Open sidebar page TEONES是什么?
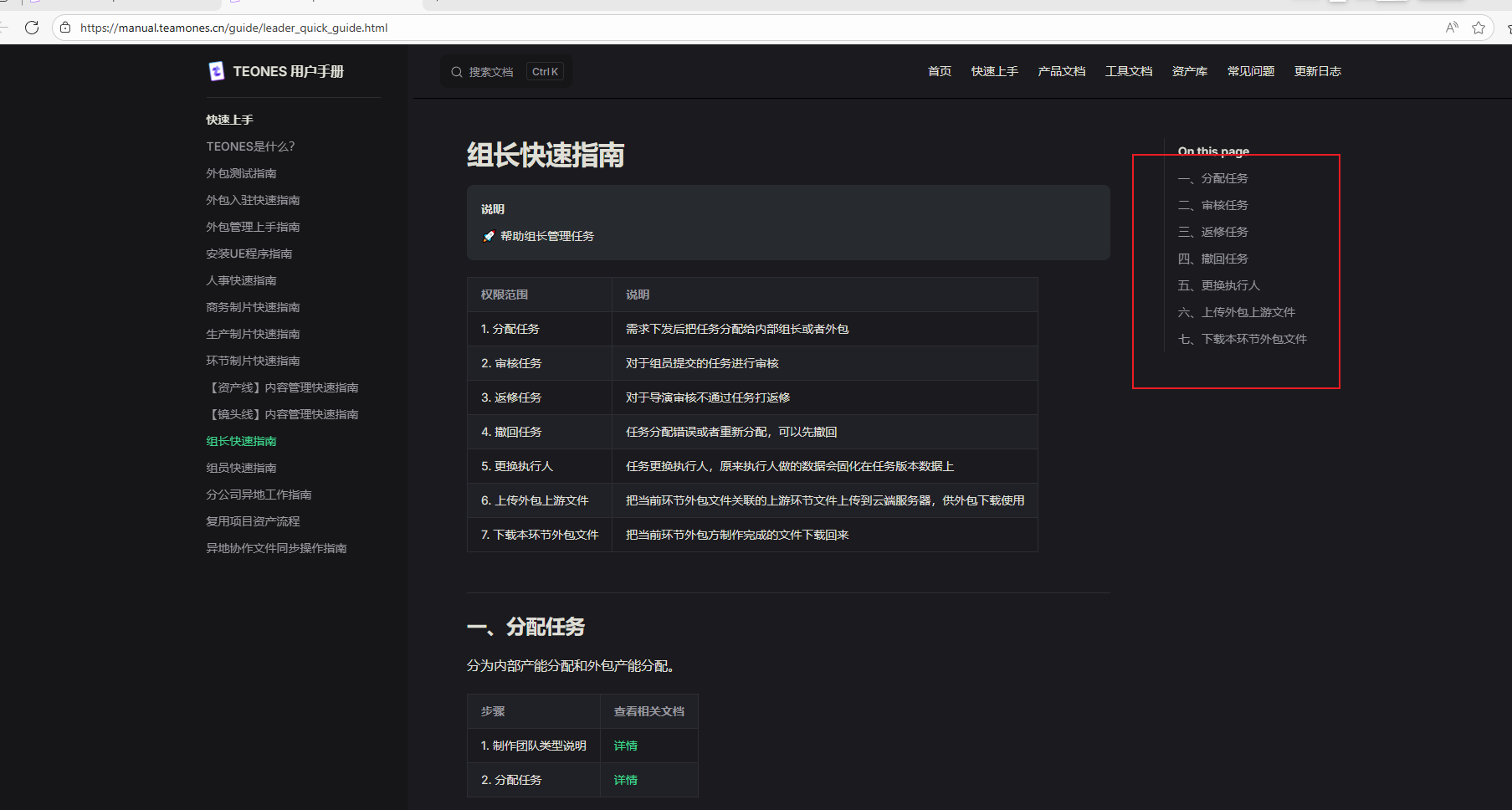This screenshot has width=1512, height=810. 250,146
